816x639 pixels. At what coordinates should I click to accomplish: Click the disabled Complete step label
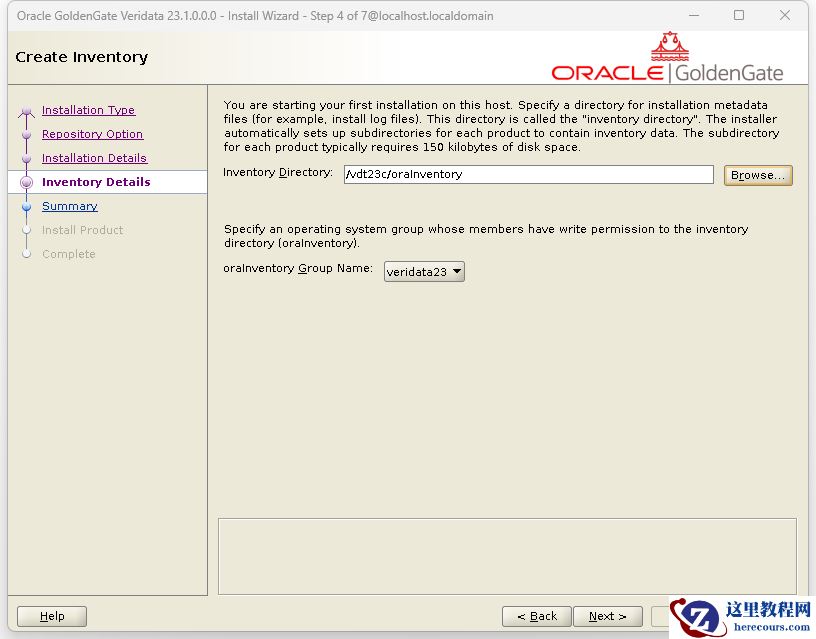69,254
